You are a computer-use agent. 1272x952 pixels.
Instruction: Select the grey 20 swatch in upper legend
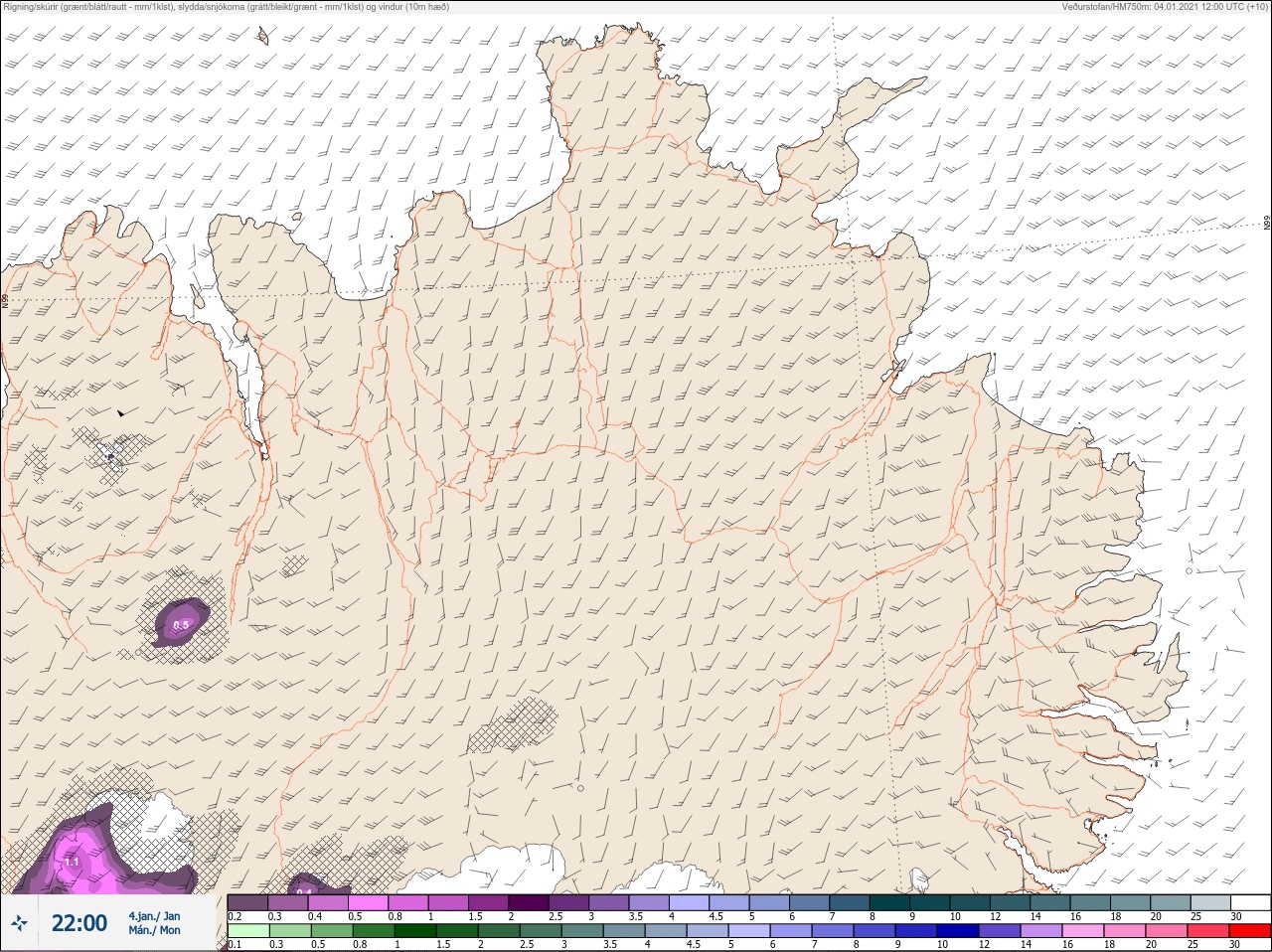1171,902
